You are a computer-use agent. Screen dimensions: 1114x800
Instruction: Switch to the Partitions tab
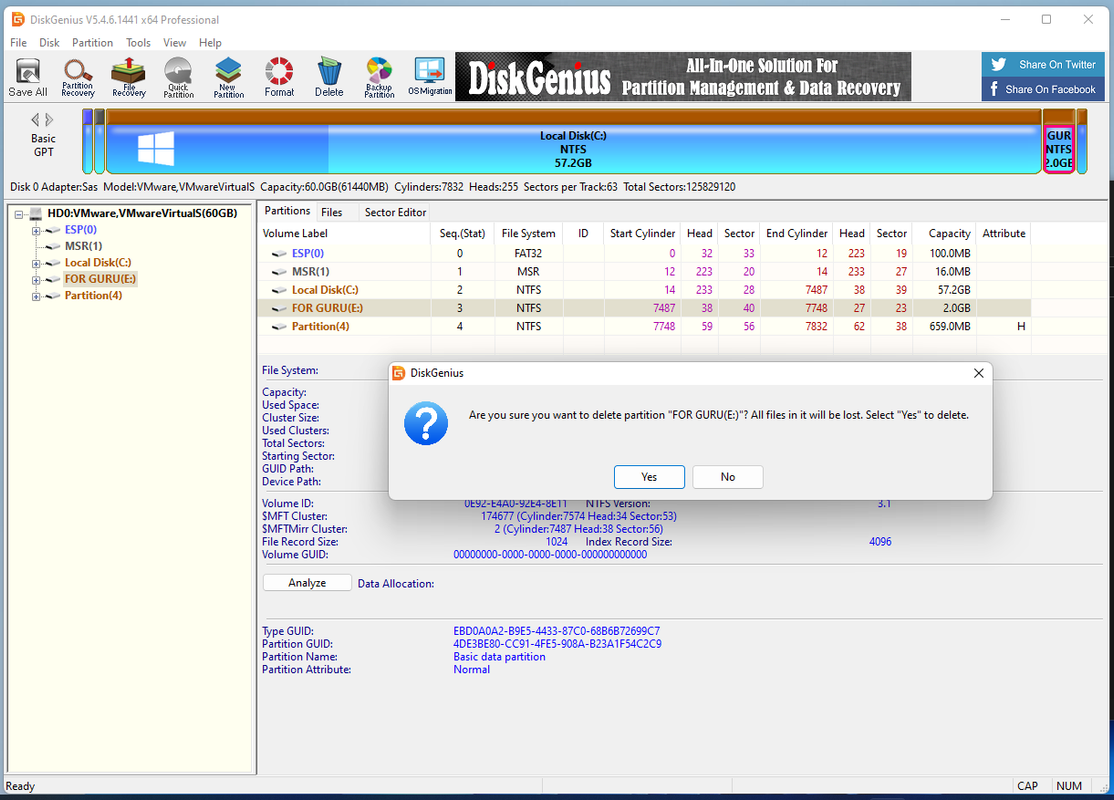coord(287,211)
